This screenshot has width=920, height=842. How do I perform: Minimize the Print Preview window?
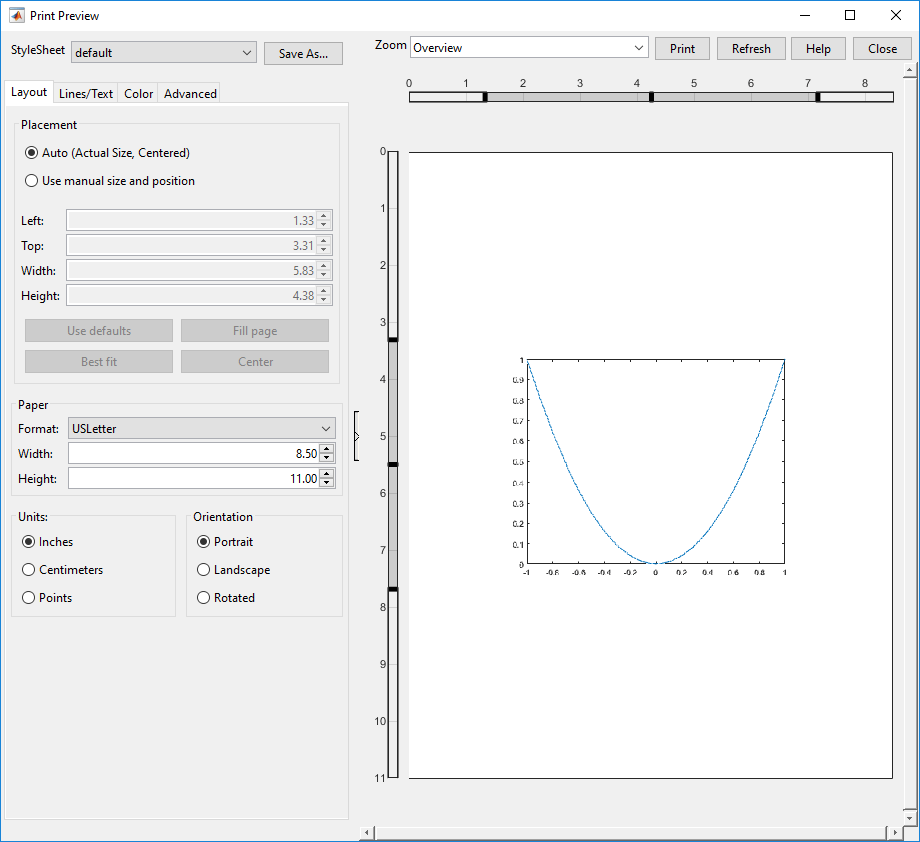tap(805, 15)
